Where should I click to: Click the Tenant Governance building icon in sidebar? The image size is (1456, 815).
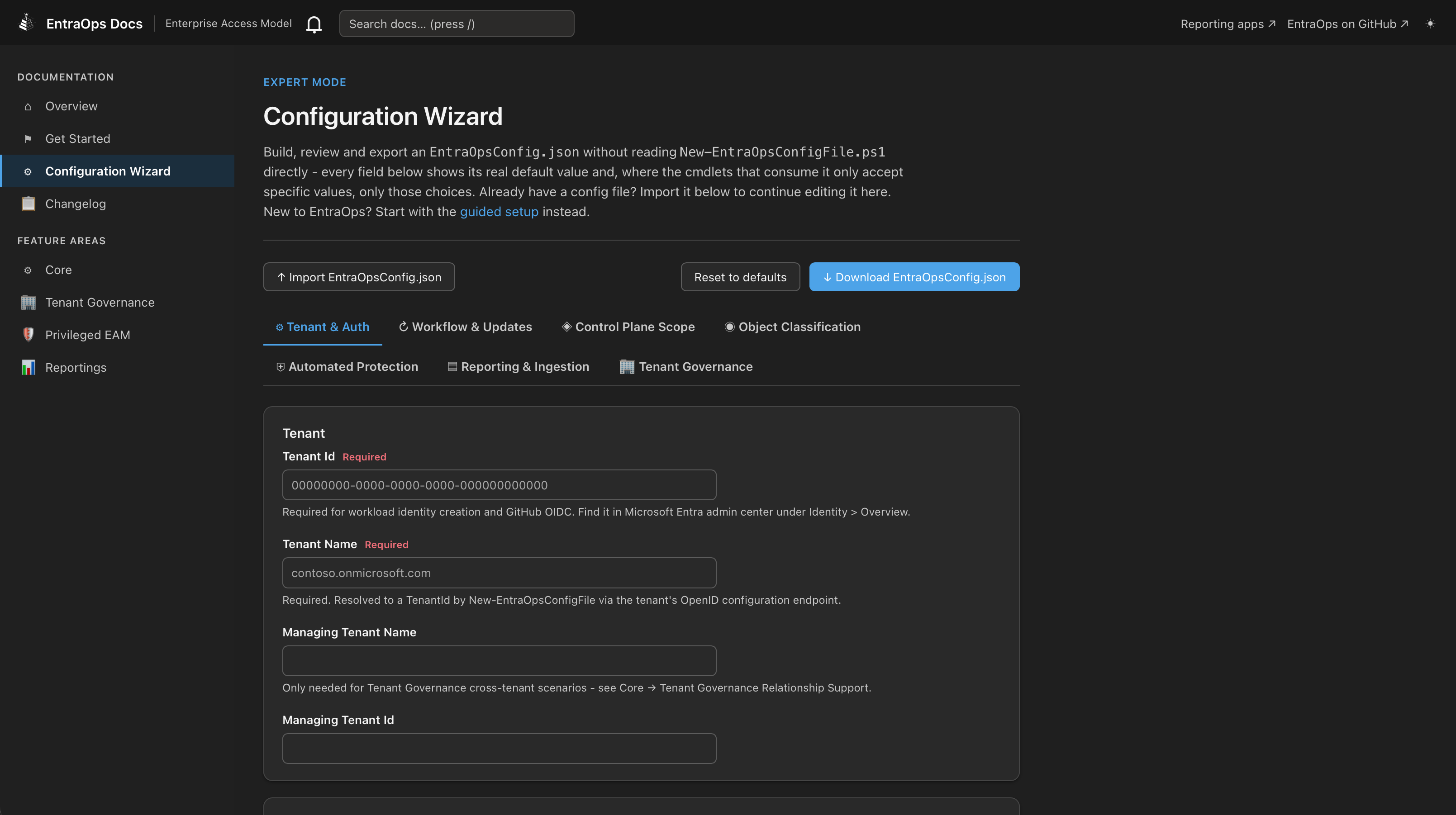coord(28,303)
